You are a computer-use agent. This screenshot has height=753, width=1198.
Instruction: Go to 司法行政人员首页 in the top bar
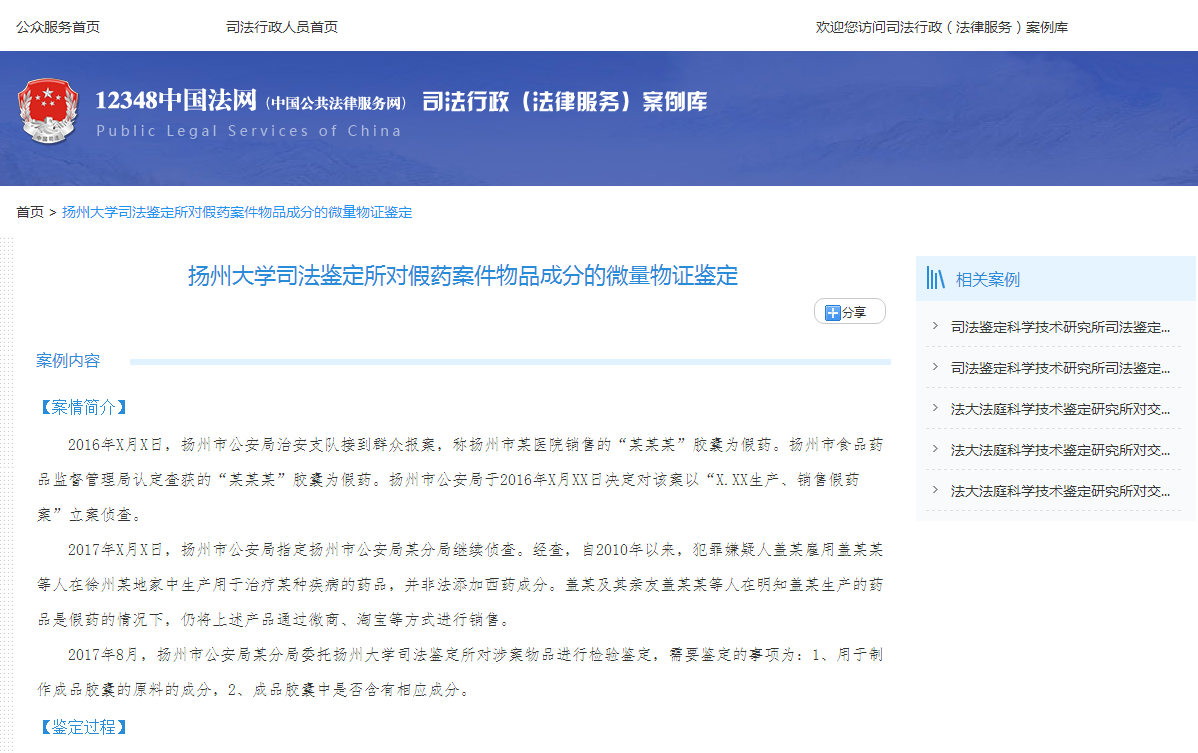(x=282, y=27)
